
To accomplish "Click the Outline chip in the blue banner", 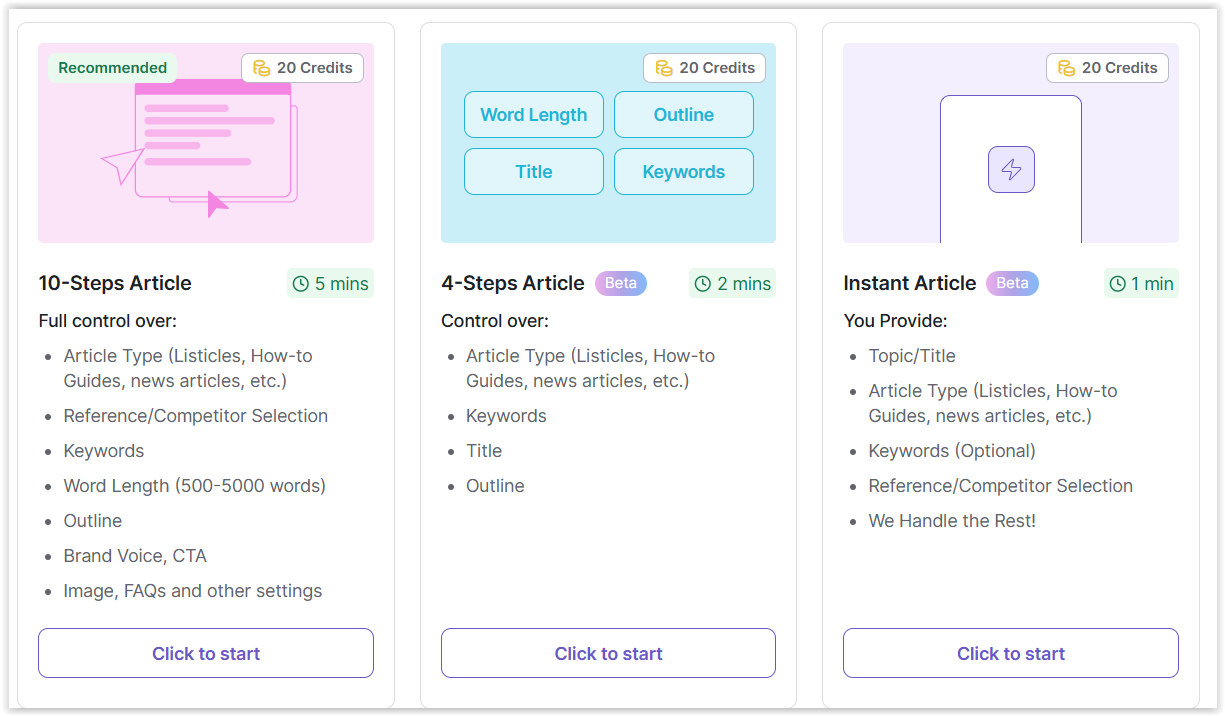I will tap(684, 115).
